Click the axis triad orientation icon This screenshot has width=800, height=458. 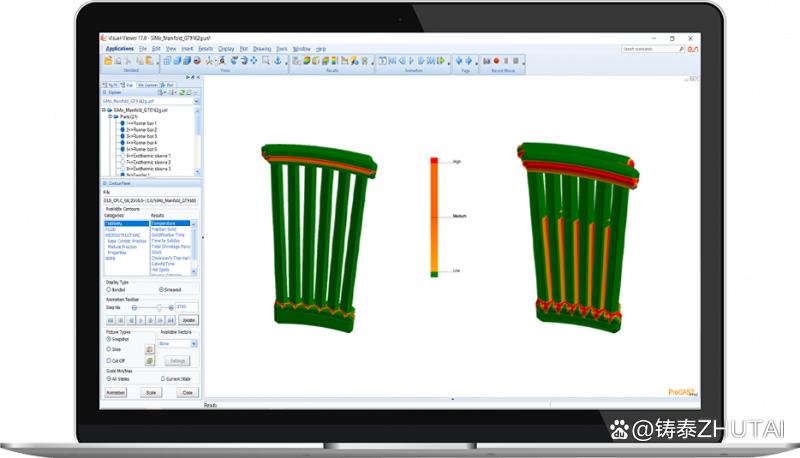pos(210,61)
